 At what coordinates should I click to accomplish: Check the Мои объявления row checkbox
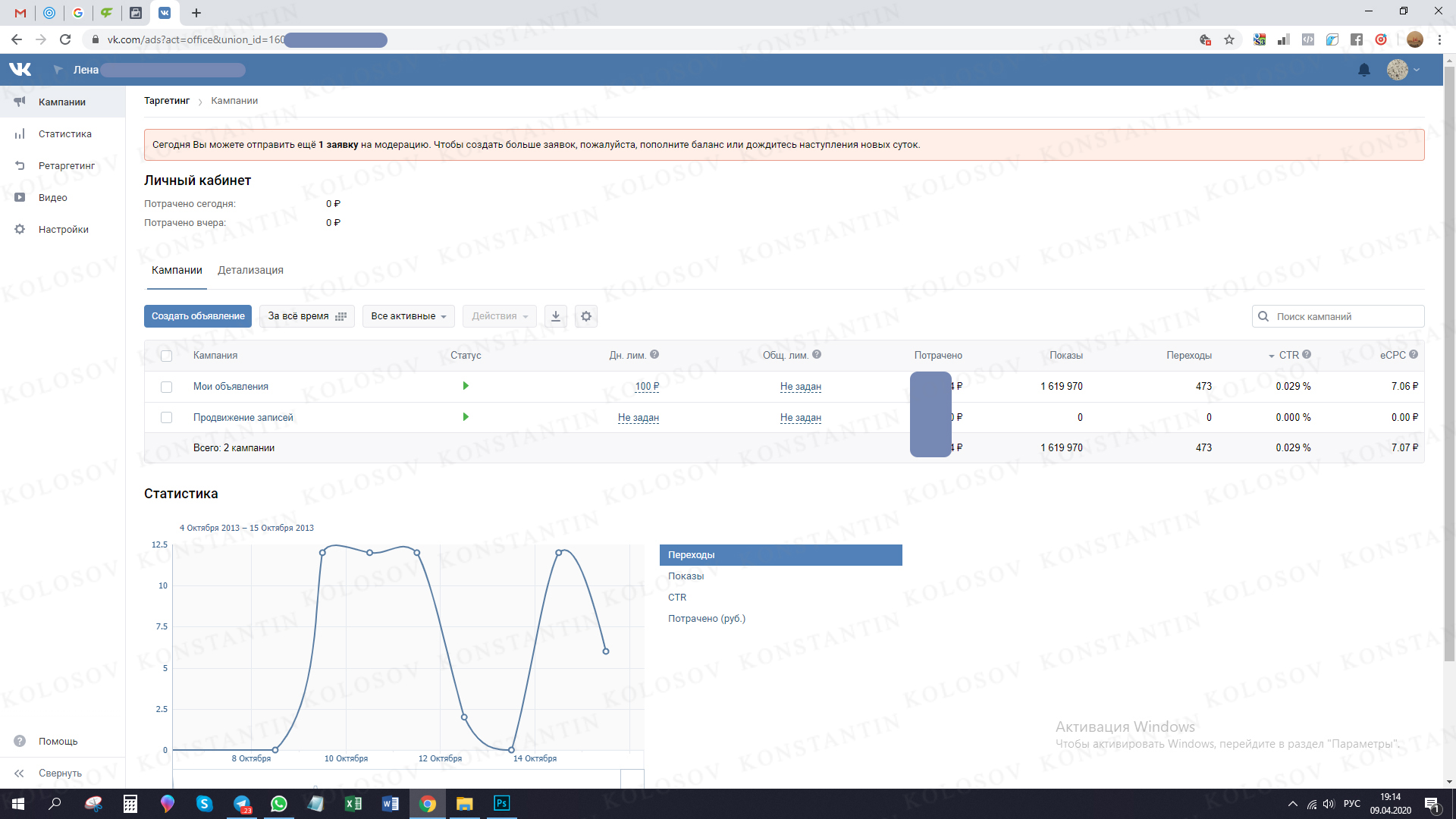point(167,387)
